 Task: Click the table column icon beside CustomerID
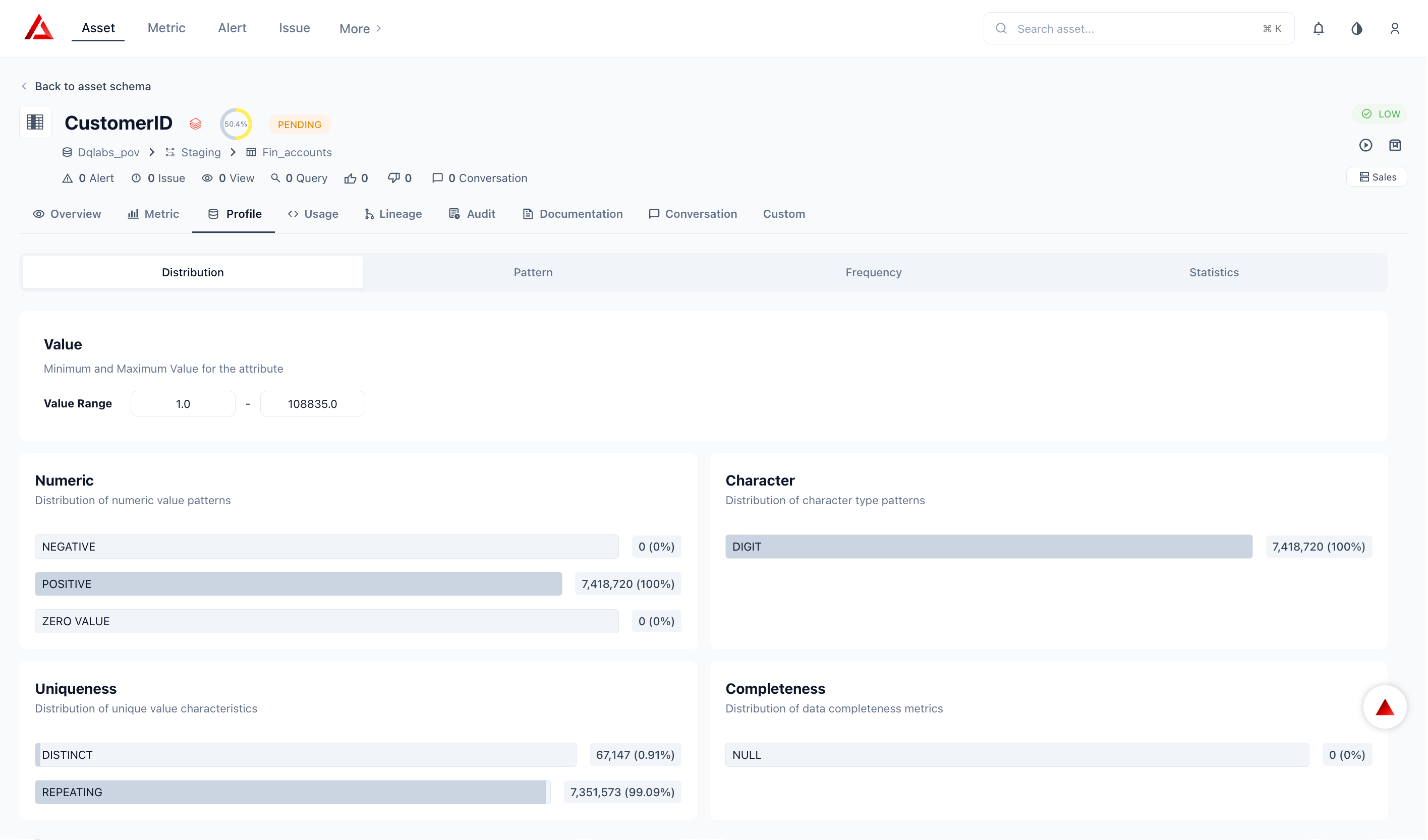click(x=35, y=122)
